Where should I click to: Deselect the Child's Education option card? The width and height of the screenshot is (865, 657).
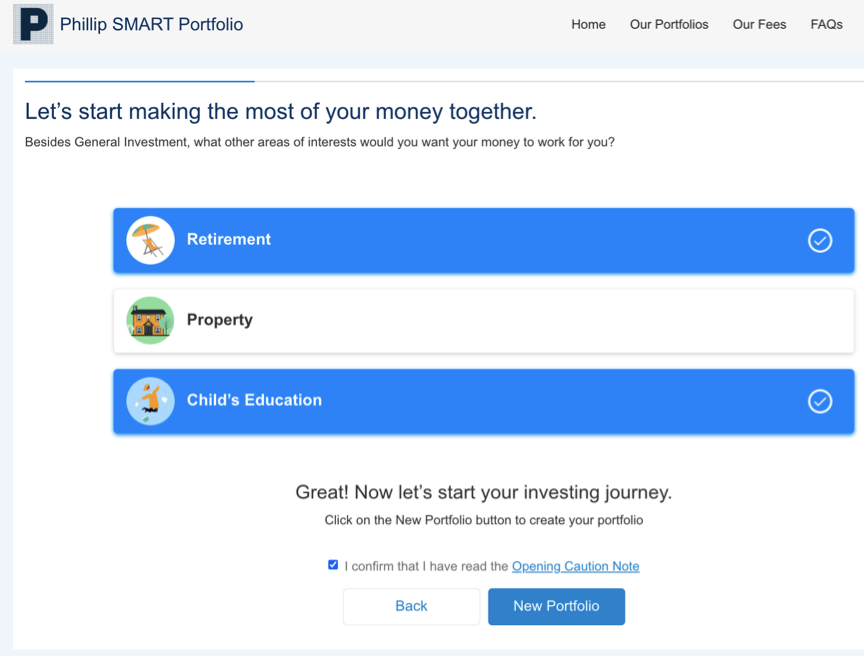click(484, 401)
